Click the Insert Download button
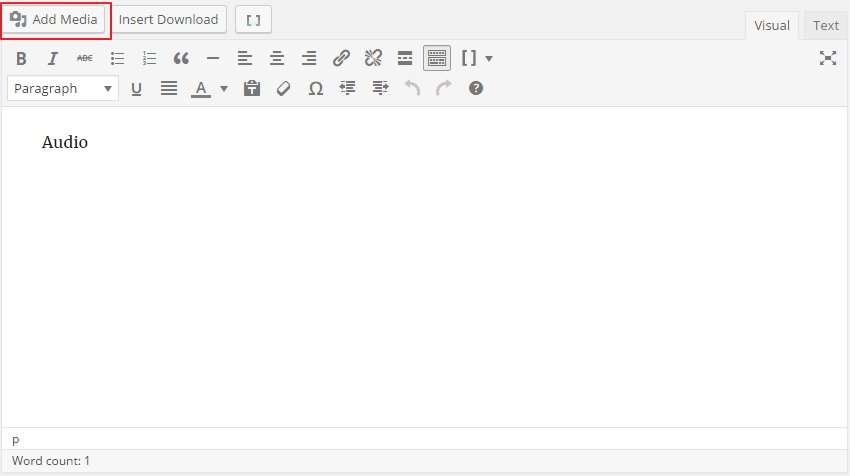Screen dimensions: 850x476 169,20
